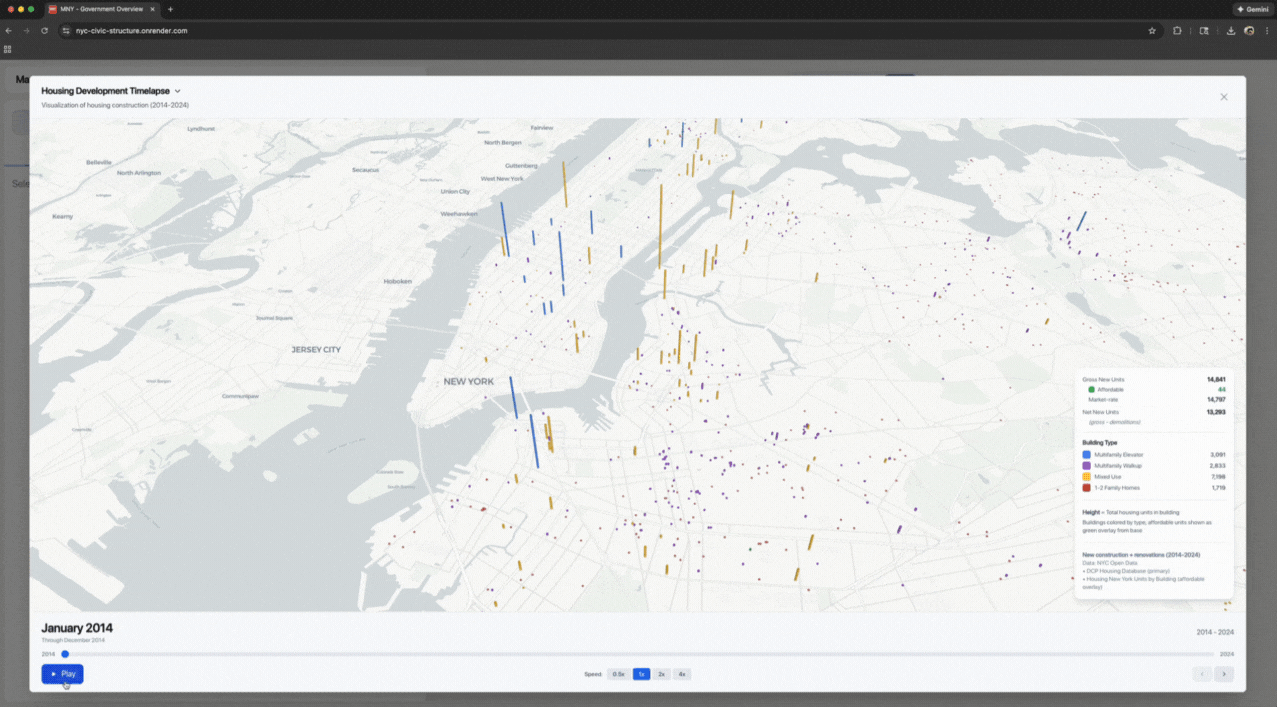Click the Multifamily Elevator blue legend swatch

1087,455
